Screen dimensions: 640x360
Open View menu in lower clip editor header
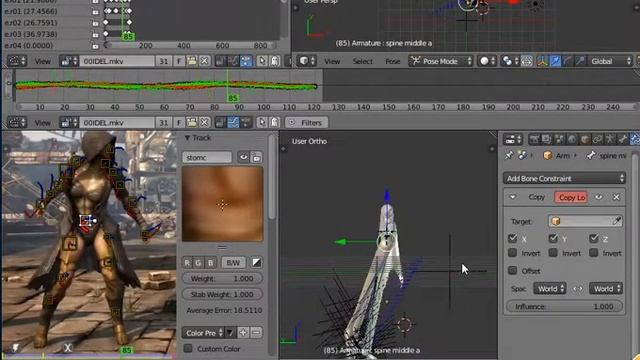[42, 122]
